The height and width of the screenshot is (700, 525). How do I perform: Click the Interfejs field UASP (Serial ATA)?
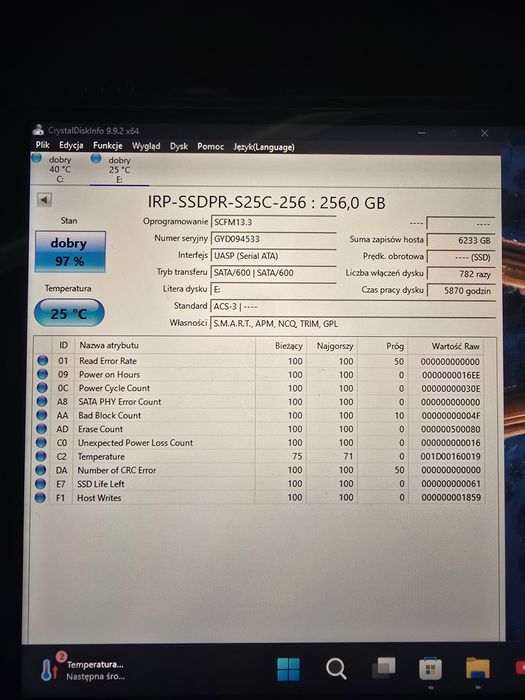pyautogui.click(x=273, y=256)
